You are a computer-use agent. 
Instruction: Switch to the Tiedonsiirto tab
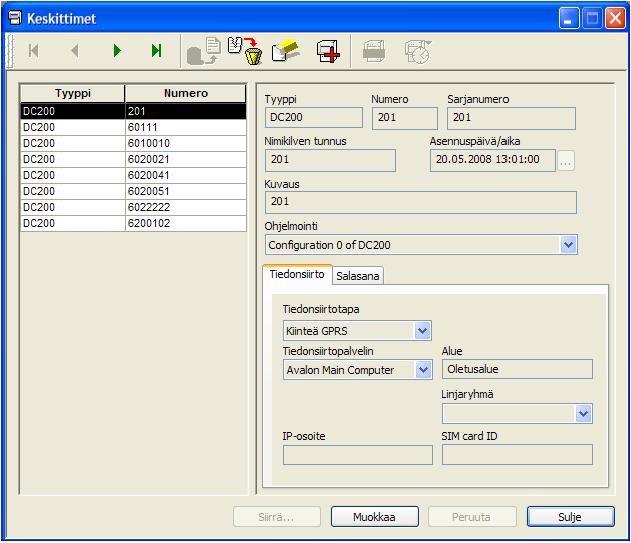297,275
